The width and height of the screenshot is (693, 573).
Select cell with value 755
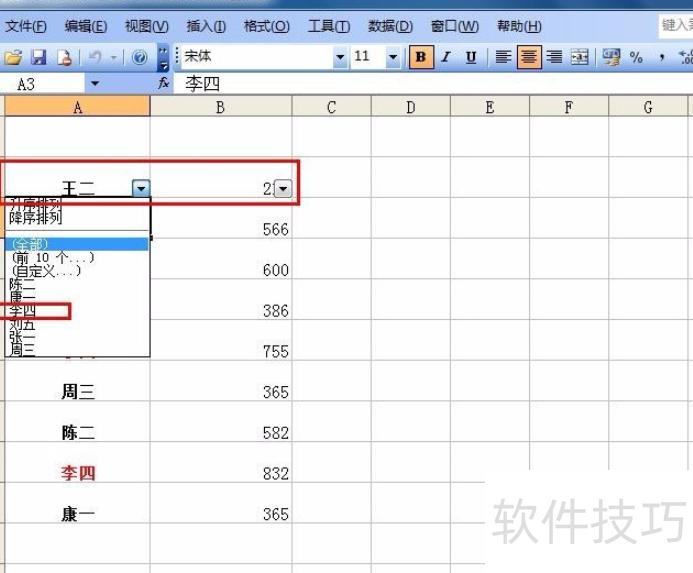click(x=221, y=340)
